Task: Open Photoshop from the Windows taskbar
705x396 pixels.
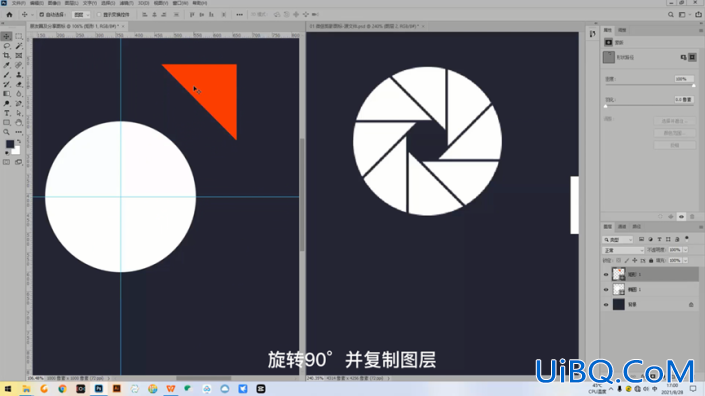Action: pyautogui.click(x=98, y=389)
